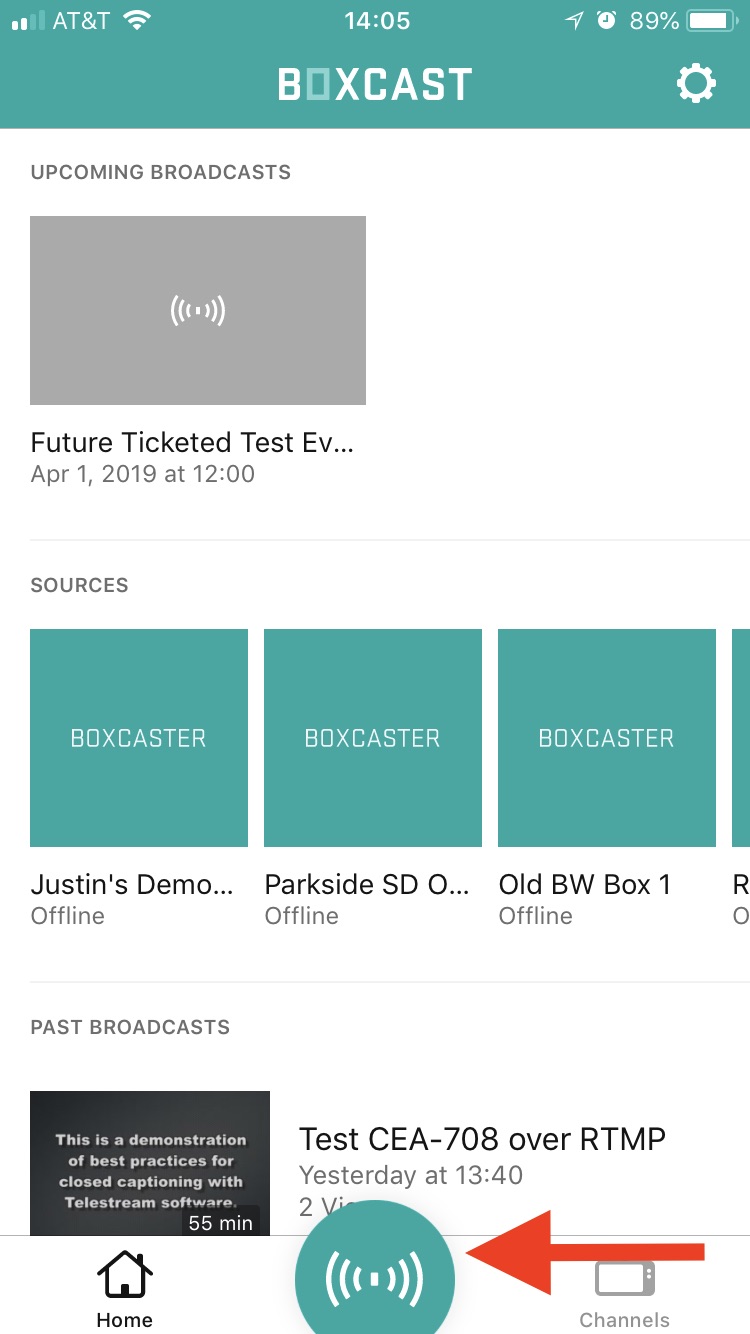Tap the BoxCast logo in header
Viewport: 750px width, 1334px height.
(375, 85)
